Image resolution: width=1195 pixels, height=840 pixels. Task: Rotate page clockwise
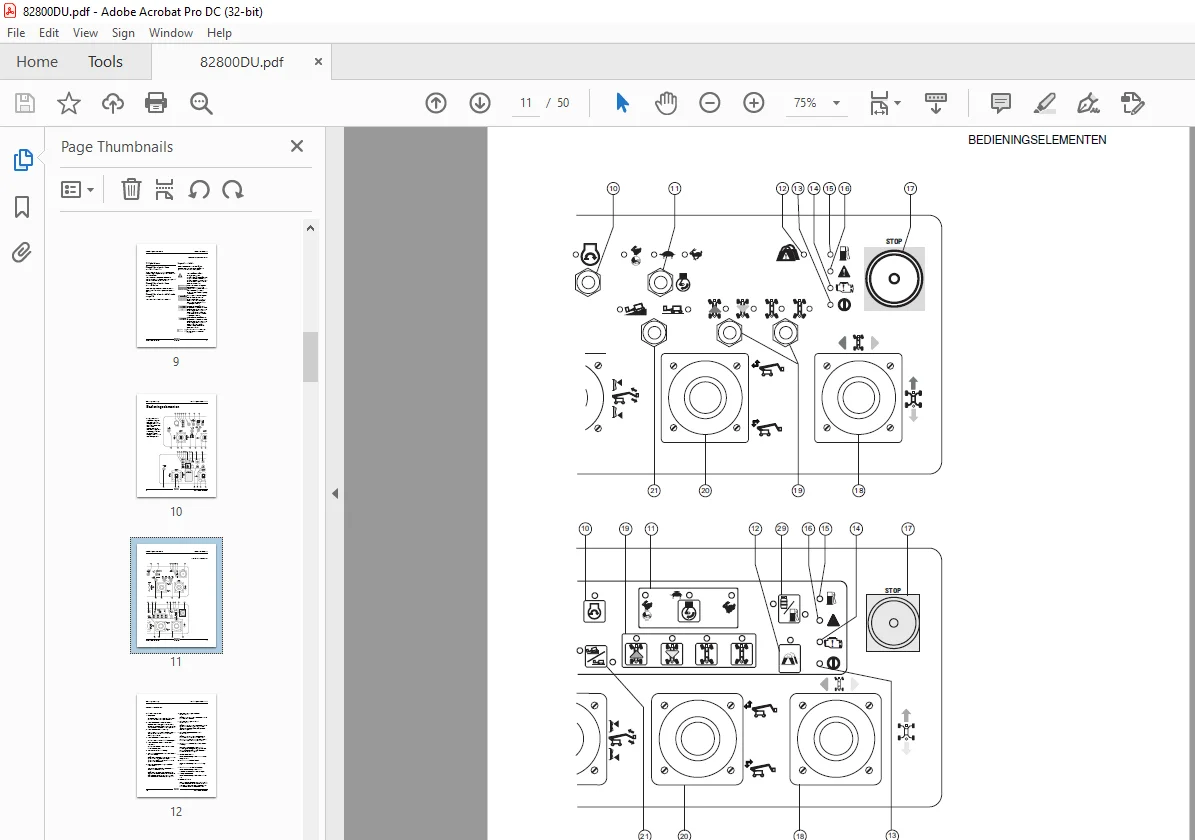[x=233, y=189]
